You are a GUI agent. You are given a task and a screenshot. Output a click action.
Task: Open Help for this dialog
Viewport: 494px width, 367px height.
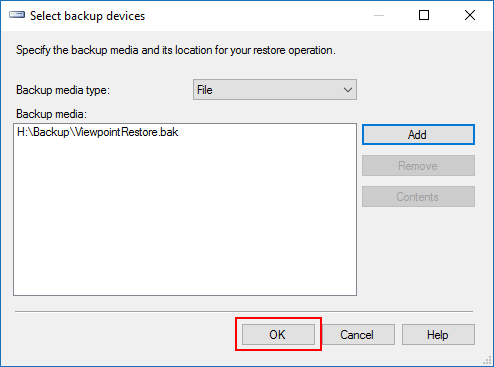pos(438,334)
